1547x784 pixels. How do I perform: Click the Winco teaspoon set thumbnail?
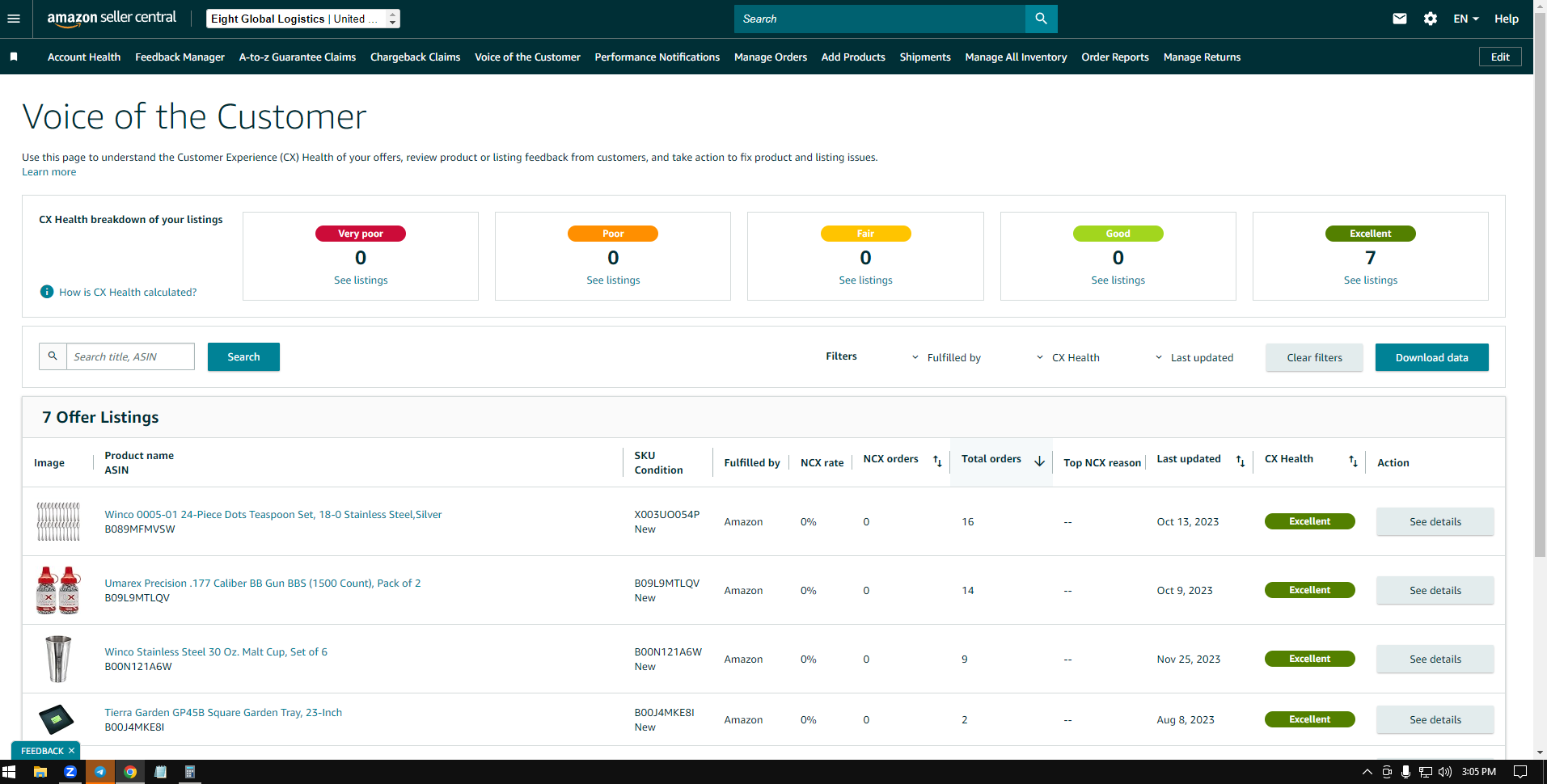click(x=58, y=521)
